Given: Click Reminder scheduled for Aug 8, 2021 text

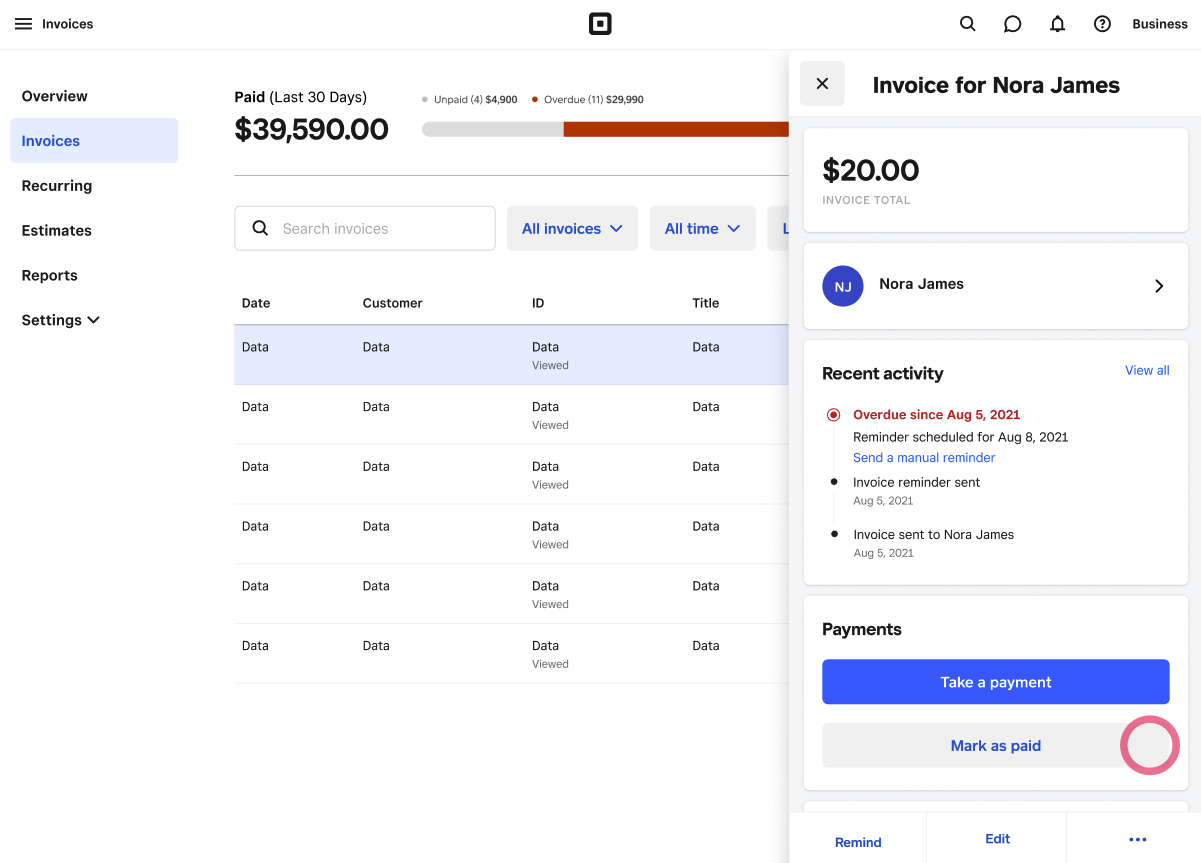Looking at the screenshot, I should click(960, 437).
